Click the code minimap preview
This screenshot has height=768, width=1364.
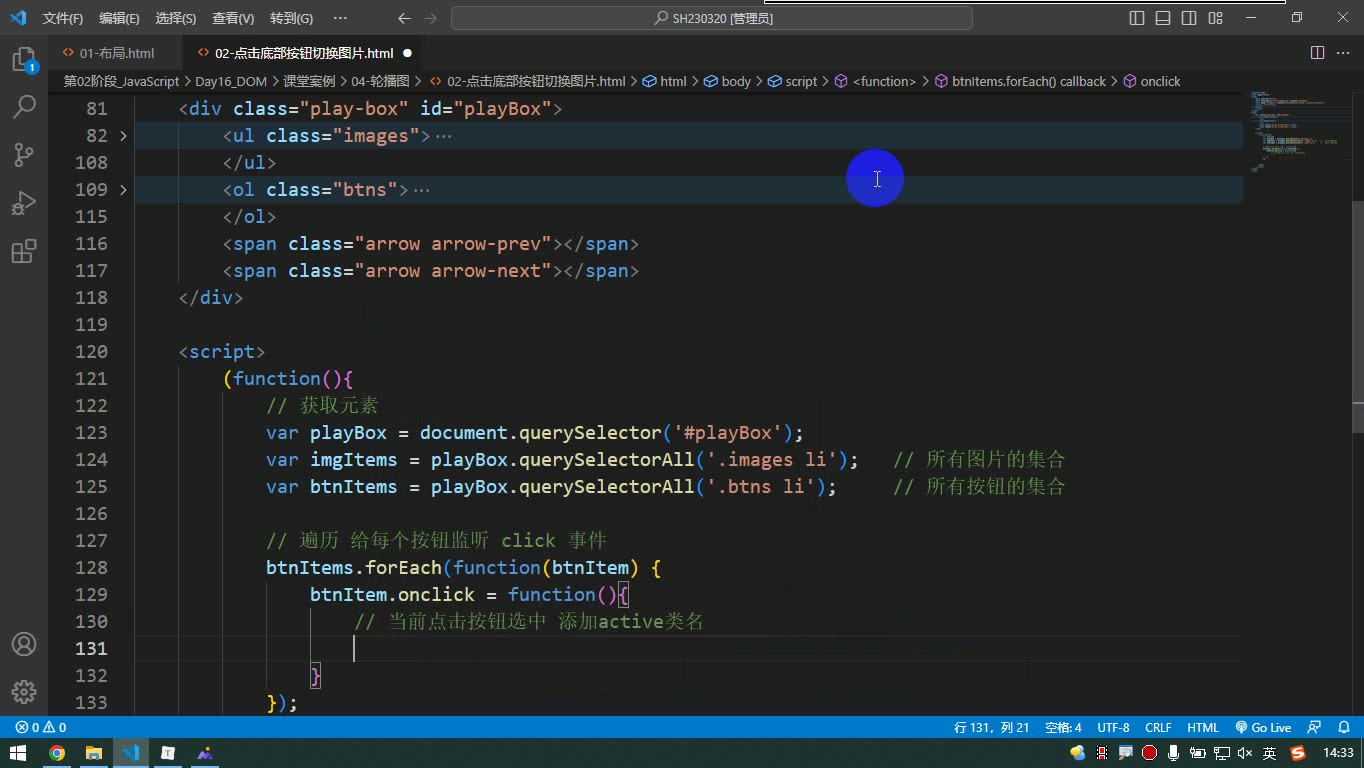[1297, 132]
